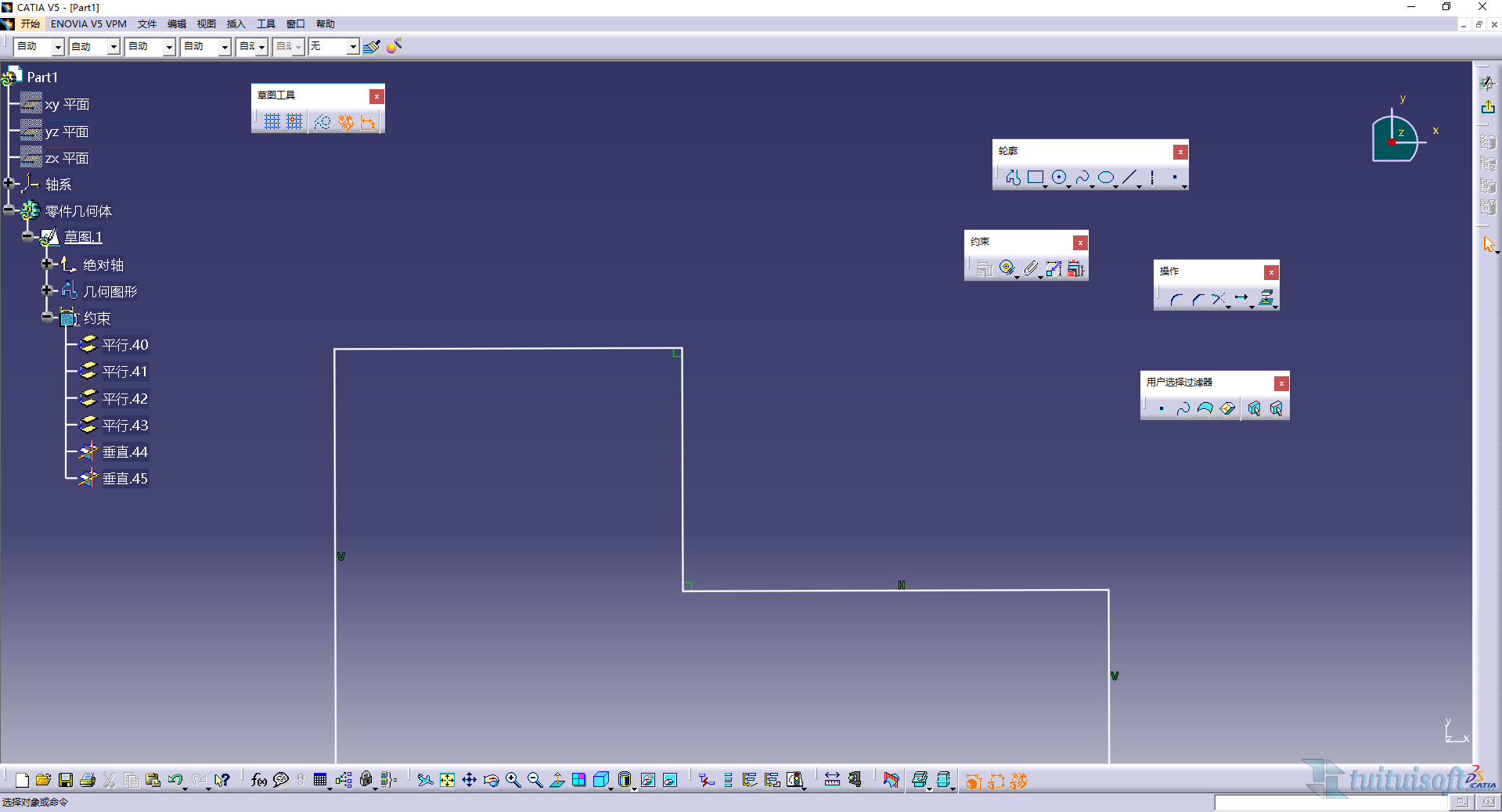Viewport: 1502px width, 812px height.
Task: Toggle the Grid display in 草图工具
Action: point(272,122)
